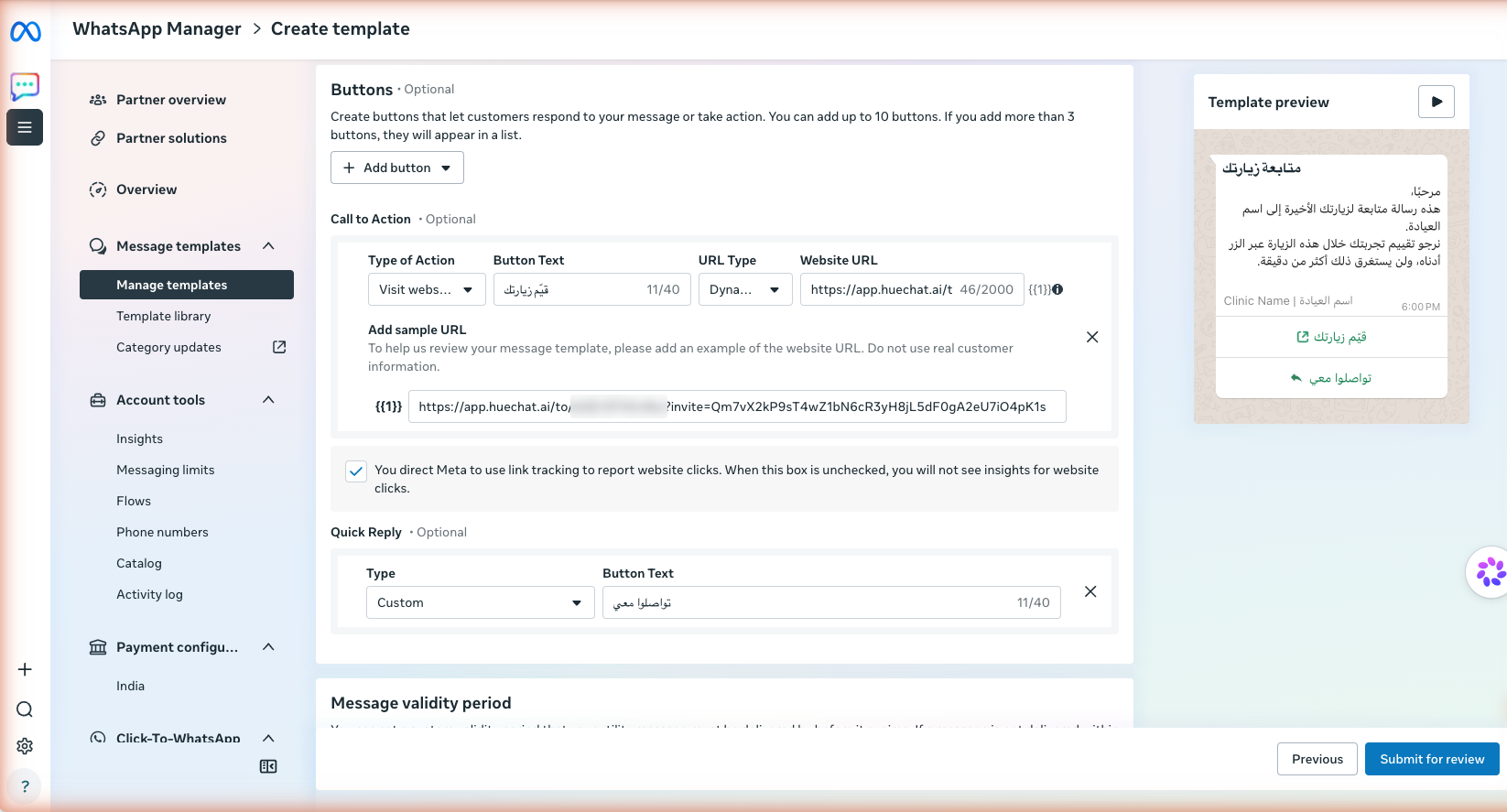Click the Previous button
This screenshot has height=812, width=1507.
coord(1317,759)
